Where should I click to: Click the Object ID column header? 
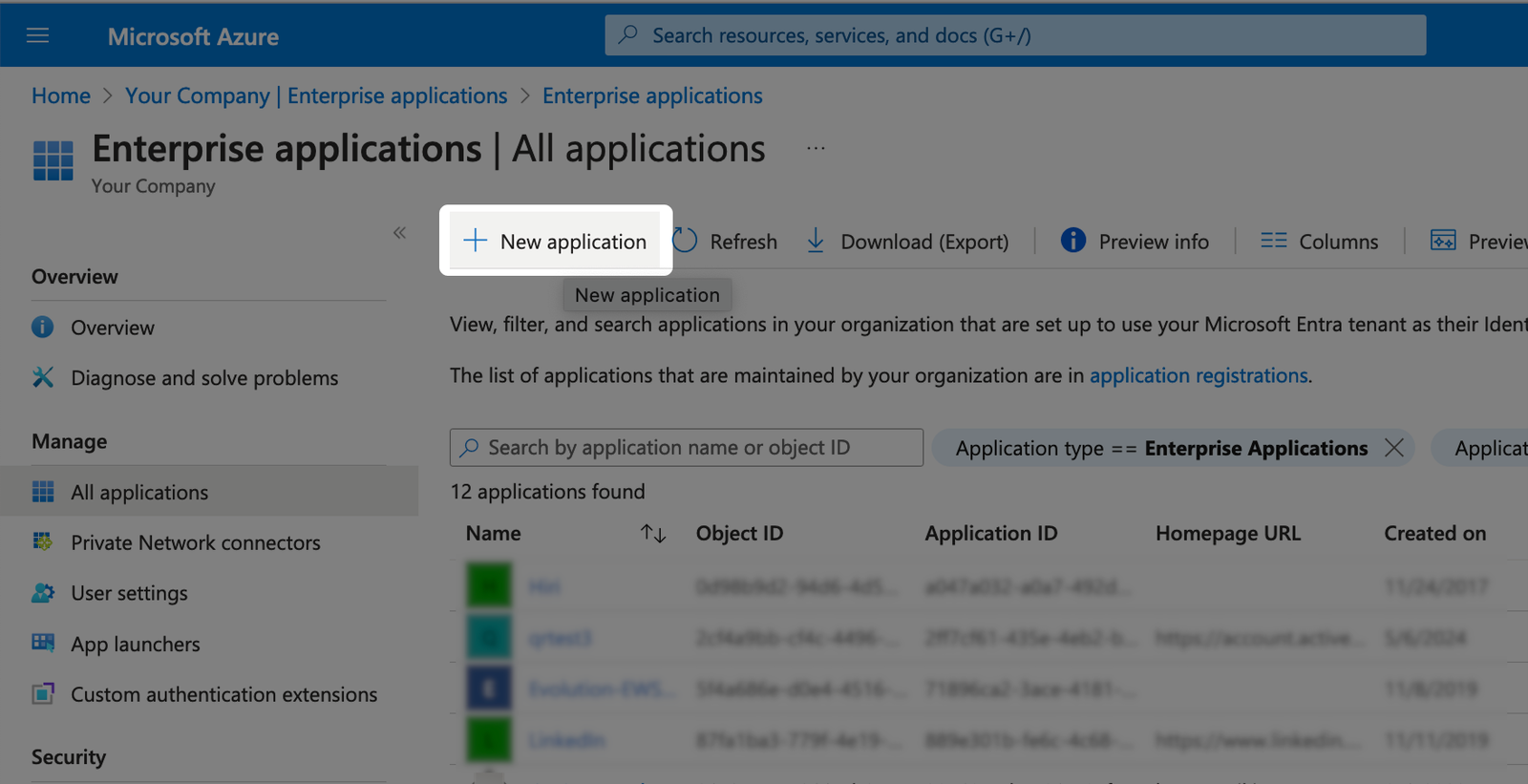[739, 533]
